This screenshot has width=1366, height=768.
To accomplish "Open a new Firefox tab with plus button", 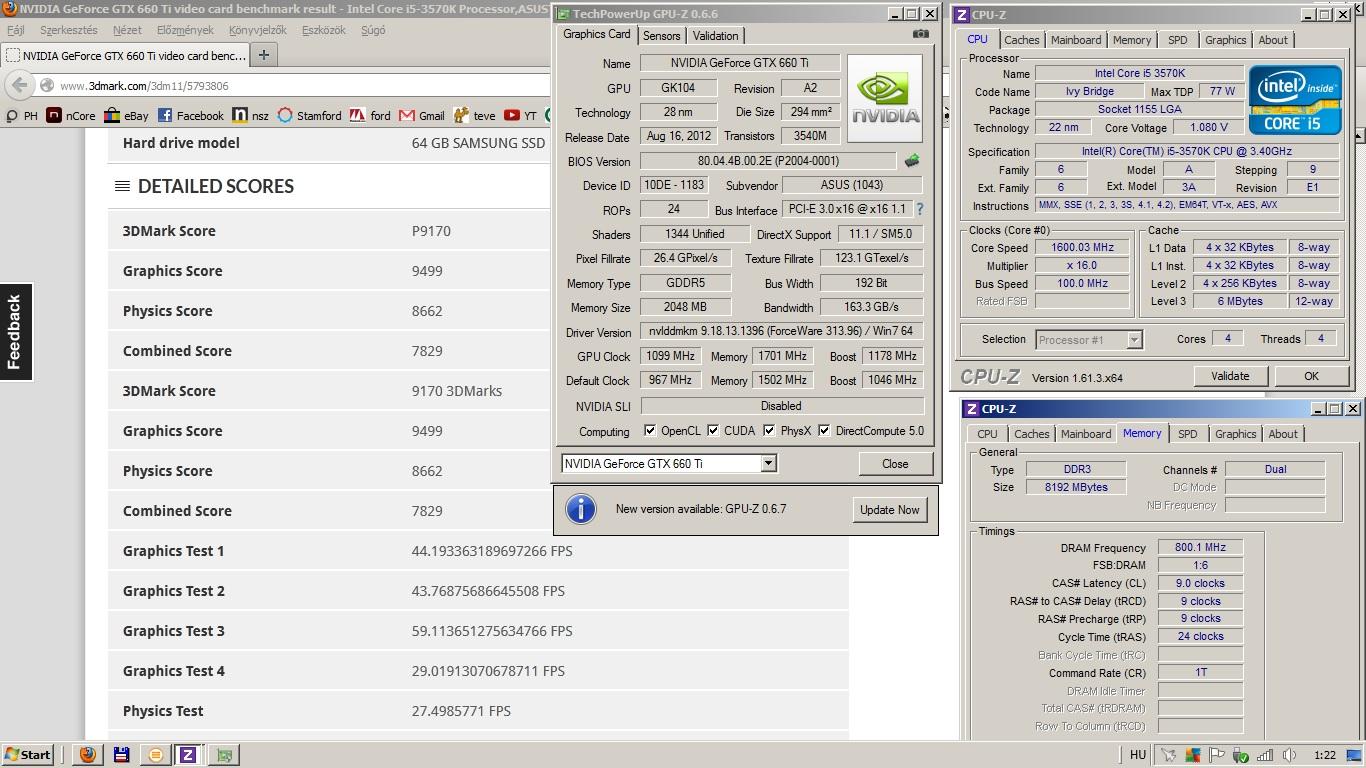I will (264, 55).
